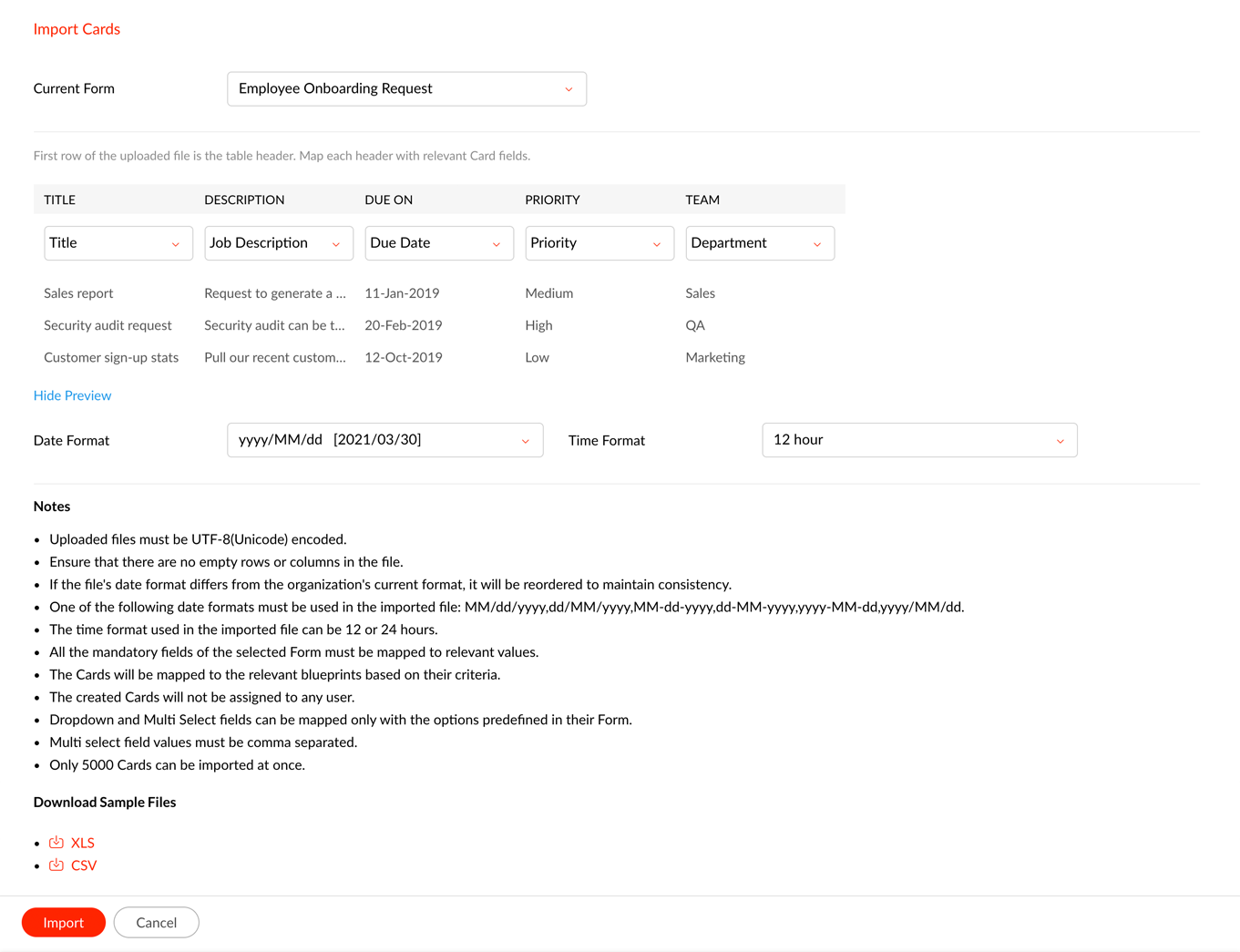1240x952 pixels.
Task: Click the PRIORITY column header
Action: point(552,200)
